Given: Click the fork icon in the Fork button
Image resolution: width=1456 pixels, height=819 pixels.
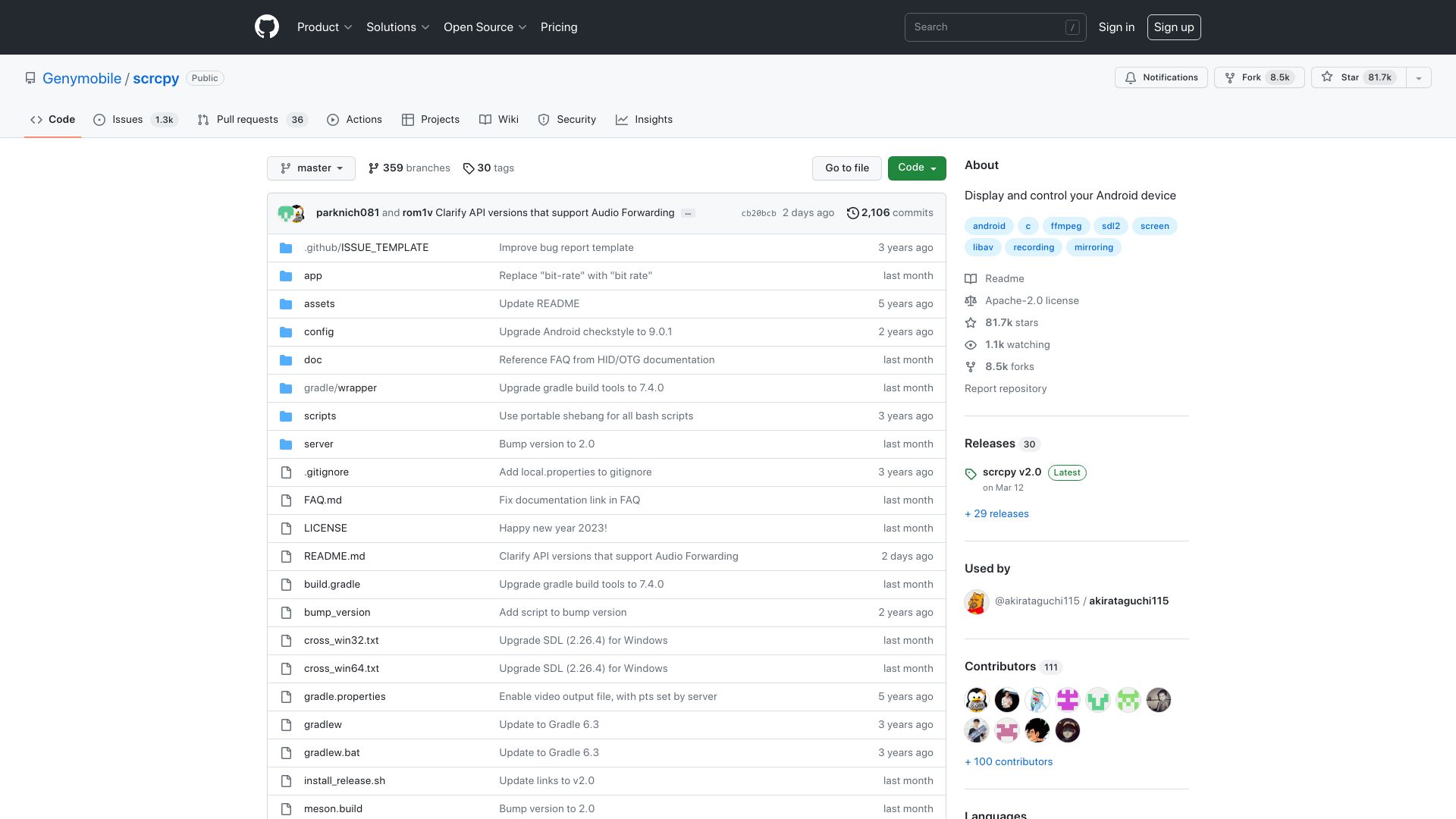Looking at the screenshot, I should click(x=1230, y=77).
